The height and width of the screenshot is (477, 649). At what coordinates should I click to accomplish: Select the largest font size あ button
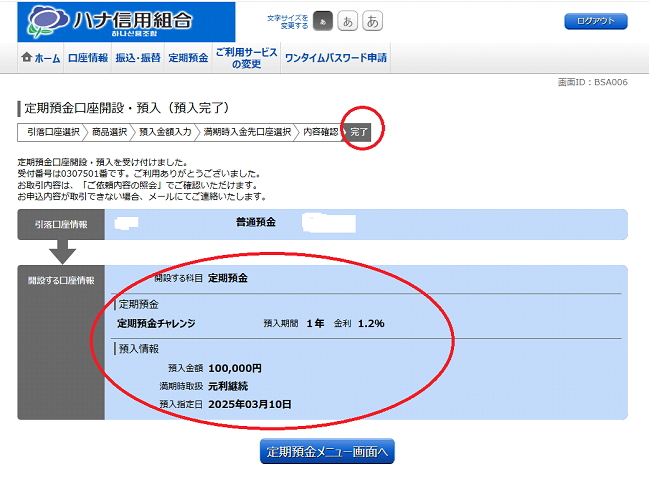[x=372, y=22]
